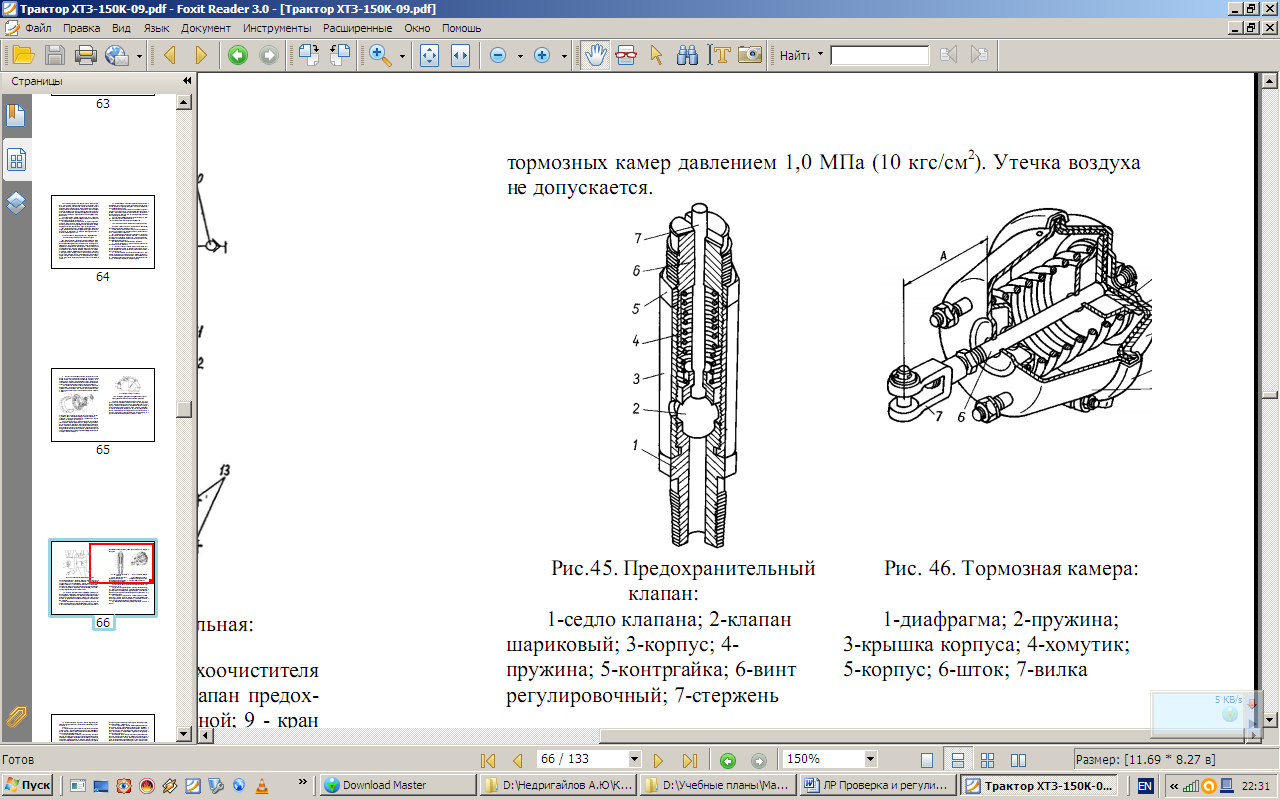Open the VLC cone quick launch icon

(262, 785)
